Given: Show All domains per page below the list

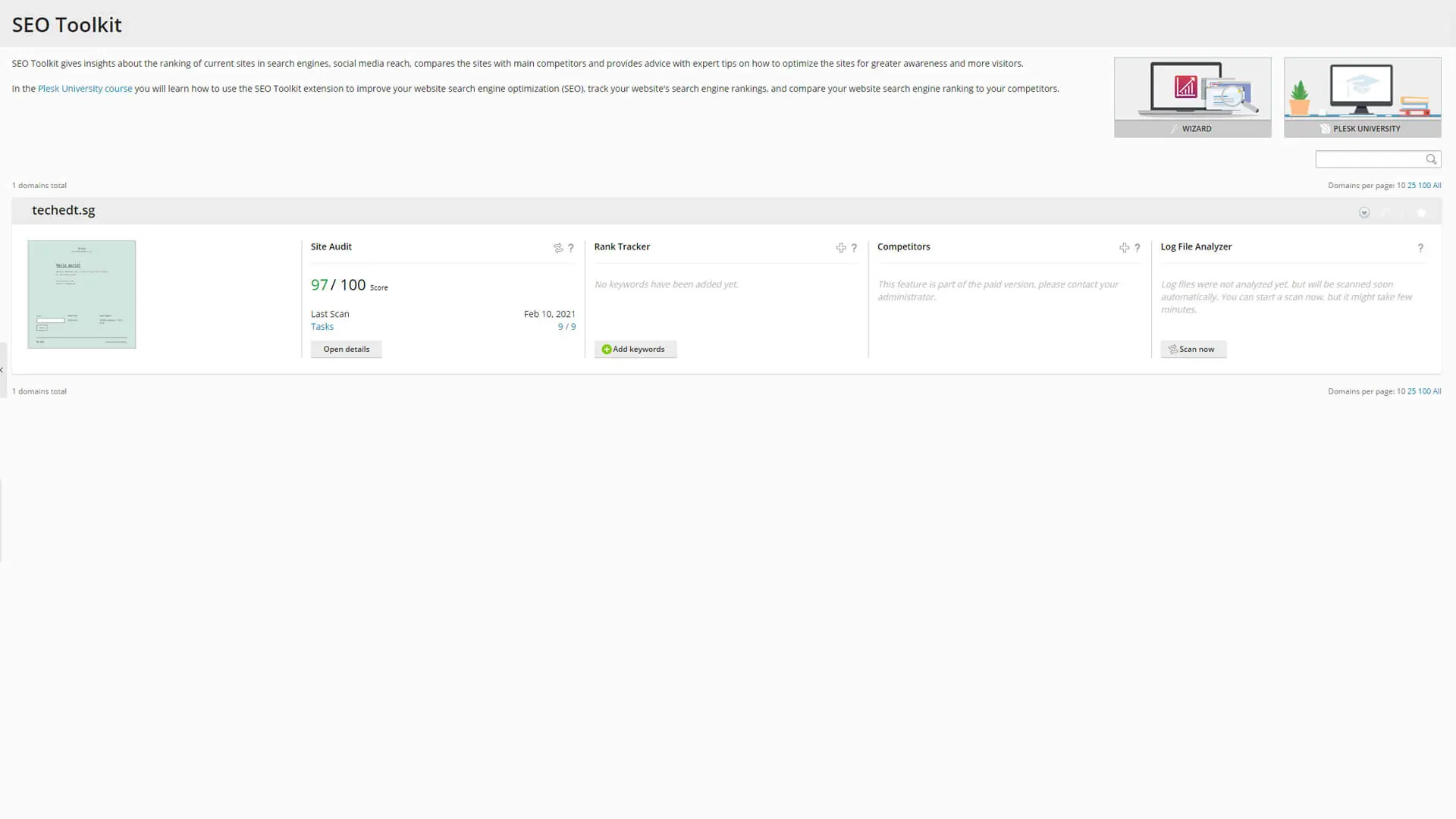Looking at the screenshot, I should coord(1437,391).
